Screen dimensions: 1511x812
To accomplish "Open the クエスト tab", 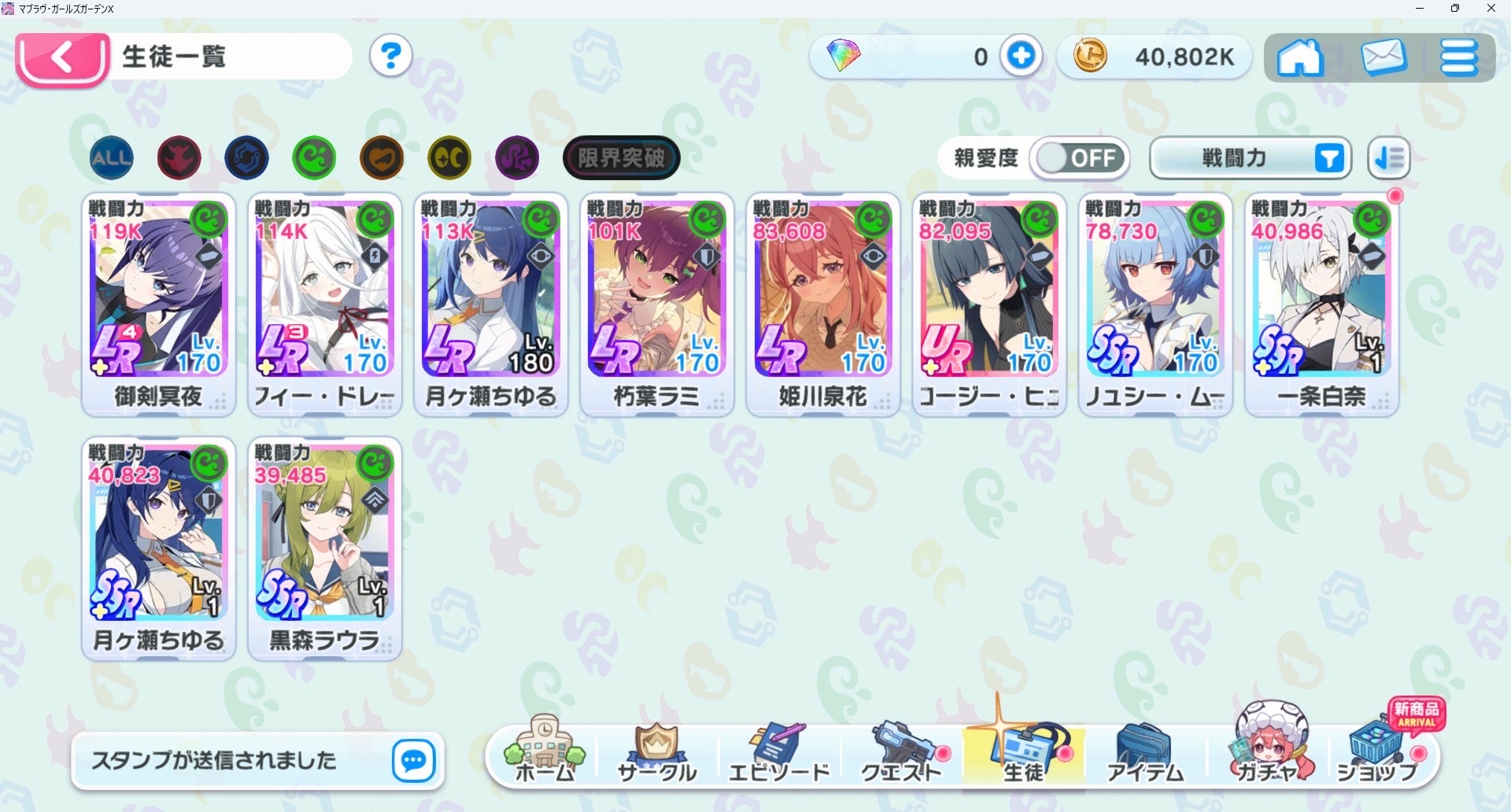I will pyautogui.click(x=902, y=754).
